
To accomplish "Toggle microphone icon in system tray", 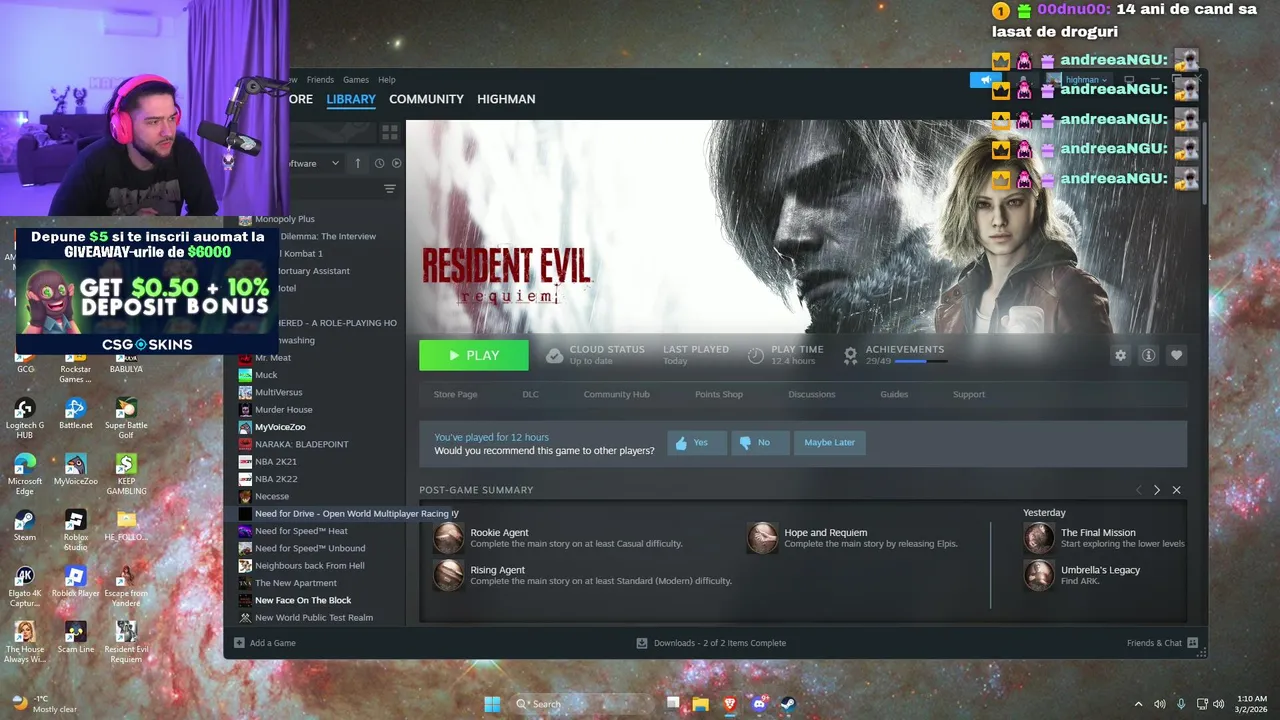I will (x=1181, y=704).
